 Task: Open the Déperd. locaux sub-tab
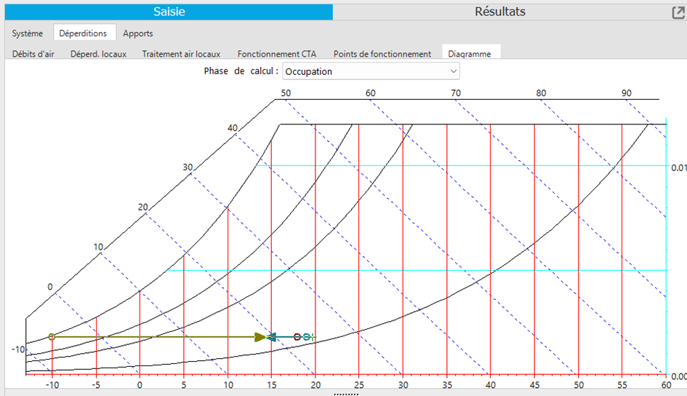click(98, 54)
